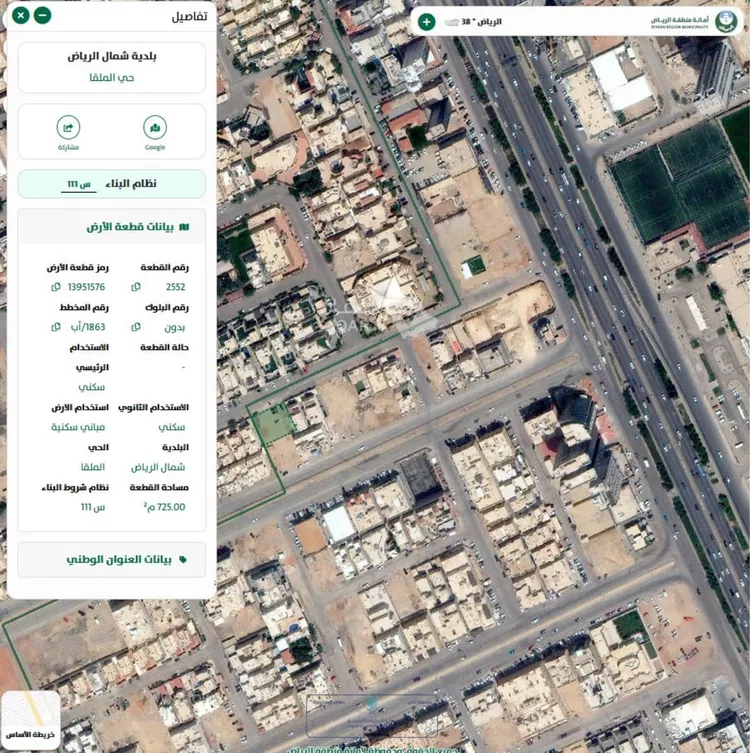The image size is (750, 753).
Task: Click the رقم المخطط field label
Action: coord(85,307)
